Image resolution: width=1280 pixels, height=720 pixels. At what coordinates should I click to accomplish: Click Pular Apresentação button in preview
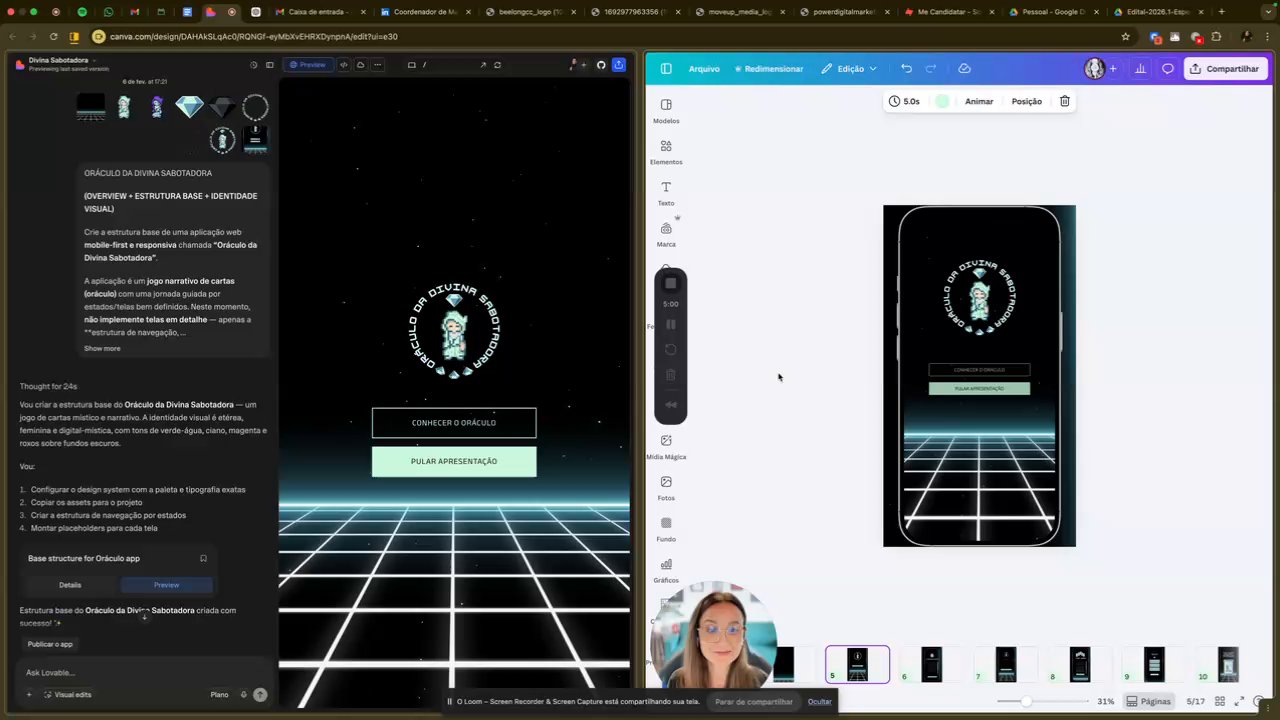click(454, 461)
